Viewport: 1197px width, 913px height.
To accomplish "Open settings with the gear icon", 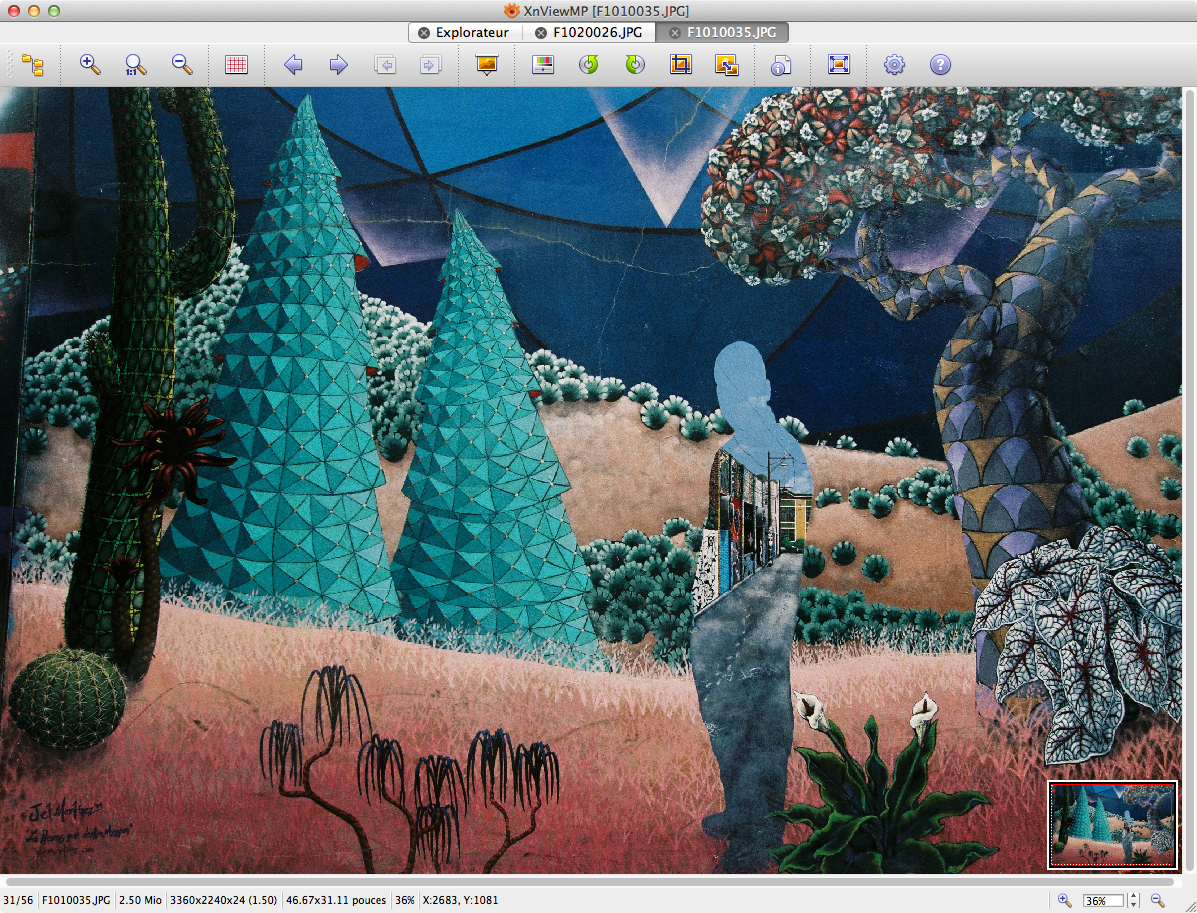I will [x=894, y=65].
